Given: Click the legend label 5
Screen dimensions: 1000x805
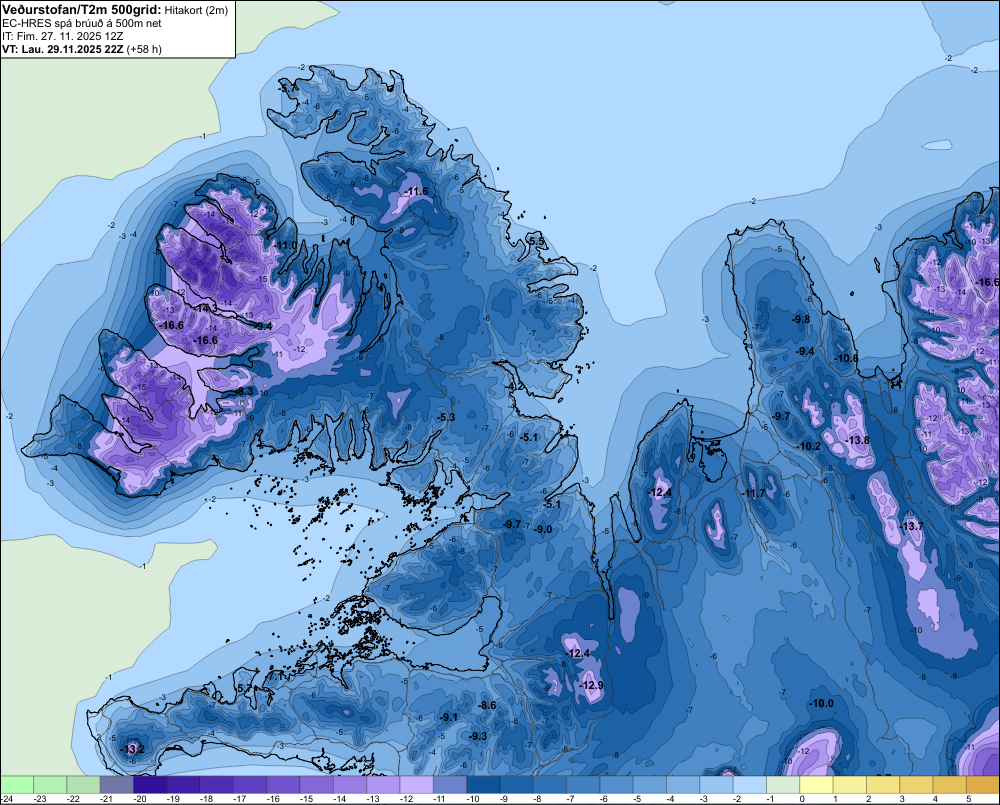Looking at the screenshot, I should 968,799.
